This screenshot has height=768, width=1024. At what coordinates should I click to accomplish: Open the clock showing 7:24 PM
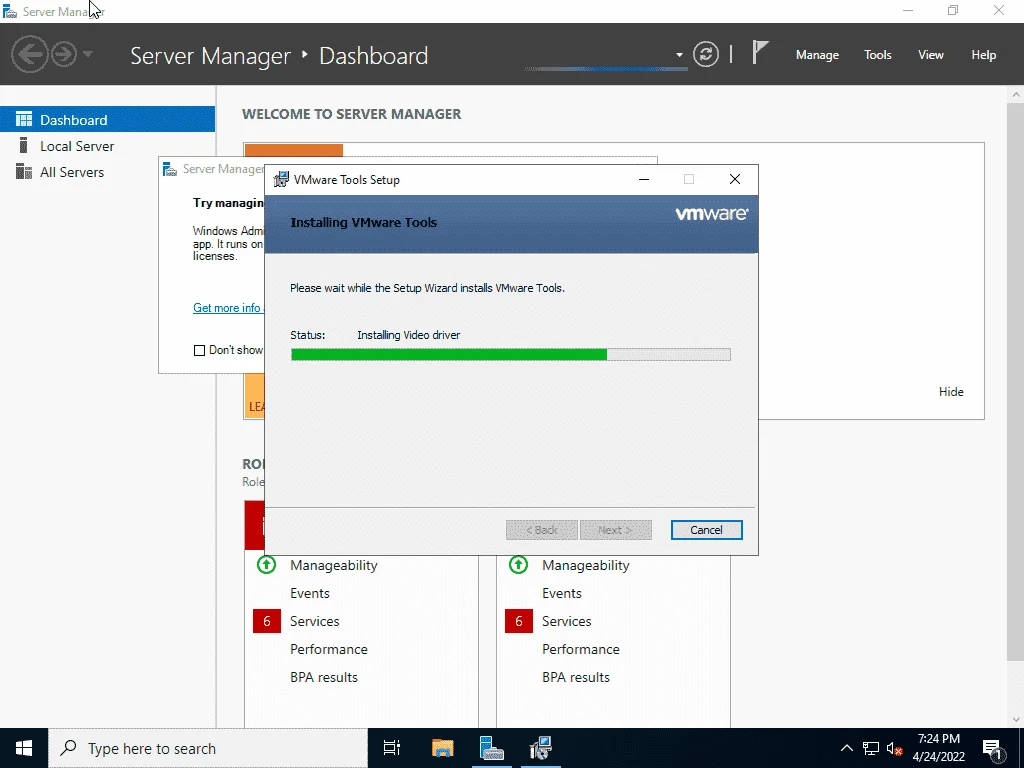pyautogui.click(x=938, y=748)
